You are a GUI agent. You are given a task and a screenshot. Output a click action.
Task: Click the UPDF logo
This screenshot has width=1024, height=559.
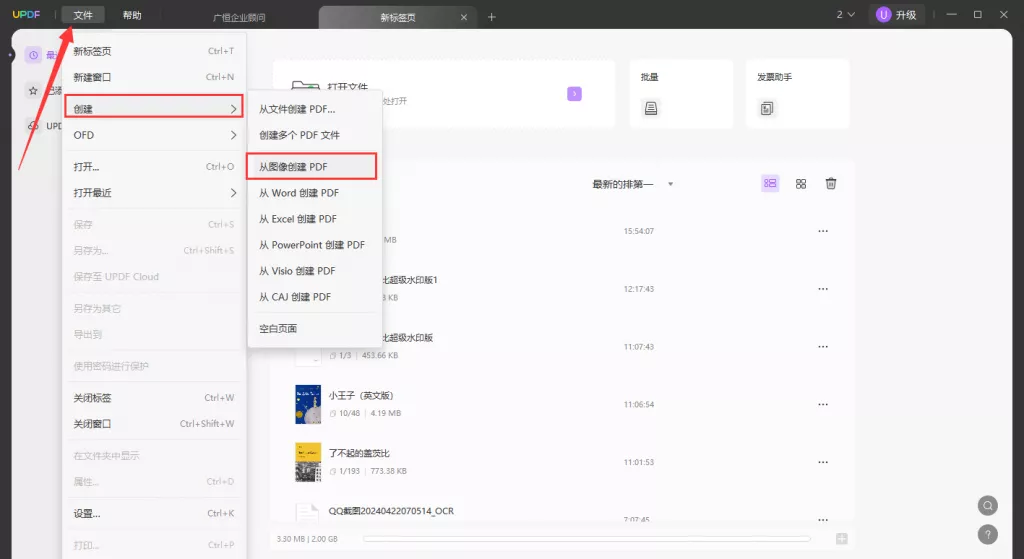tap(26, 14)
